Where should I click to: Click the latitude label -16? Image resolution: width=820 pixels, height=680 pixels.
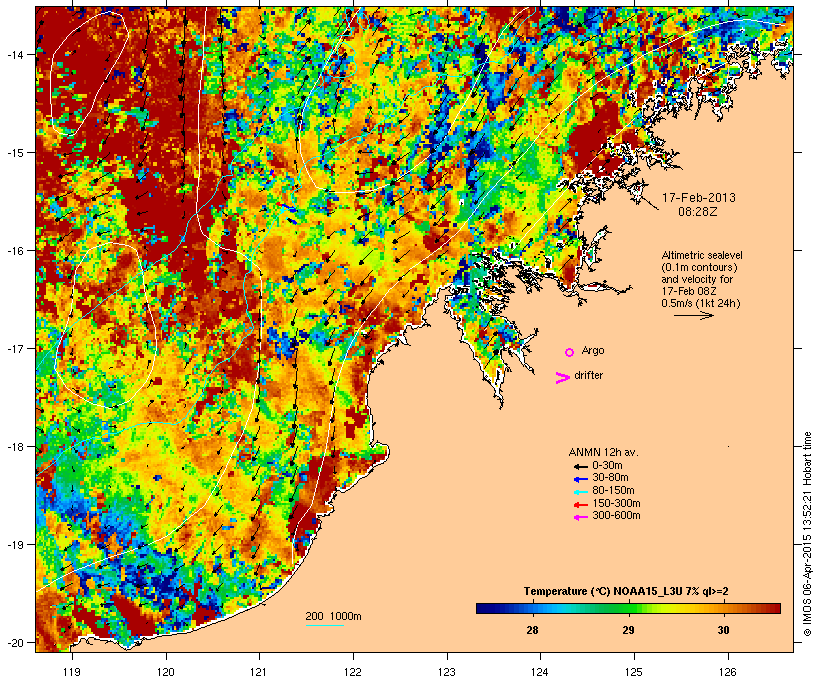[14, 251]
